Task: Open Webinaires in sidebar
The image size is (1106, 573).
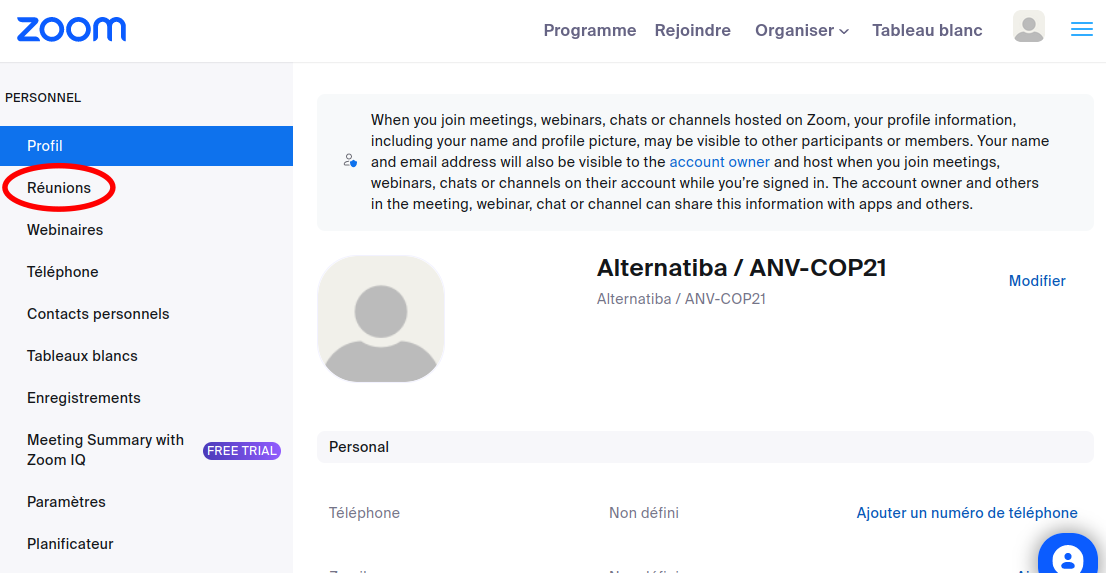Action: 65,230
